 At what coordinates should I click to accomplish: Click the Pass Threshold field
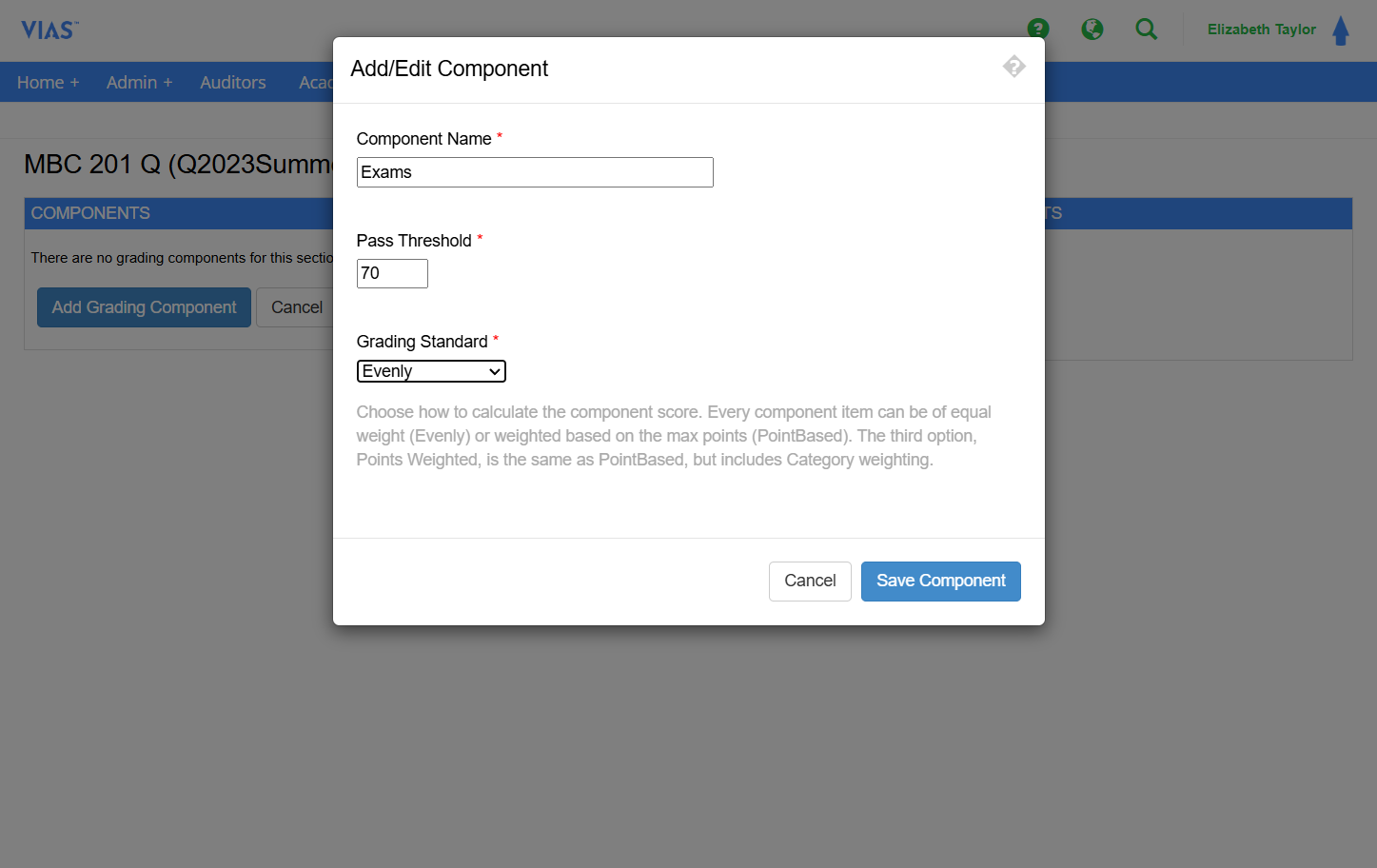(392, 273)
